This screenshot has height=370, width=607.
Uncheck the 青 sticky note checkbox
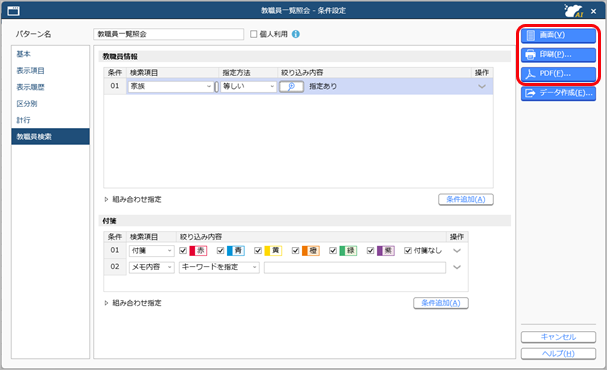tap(221, 251)
